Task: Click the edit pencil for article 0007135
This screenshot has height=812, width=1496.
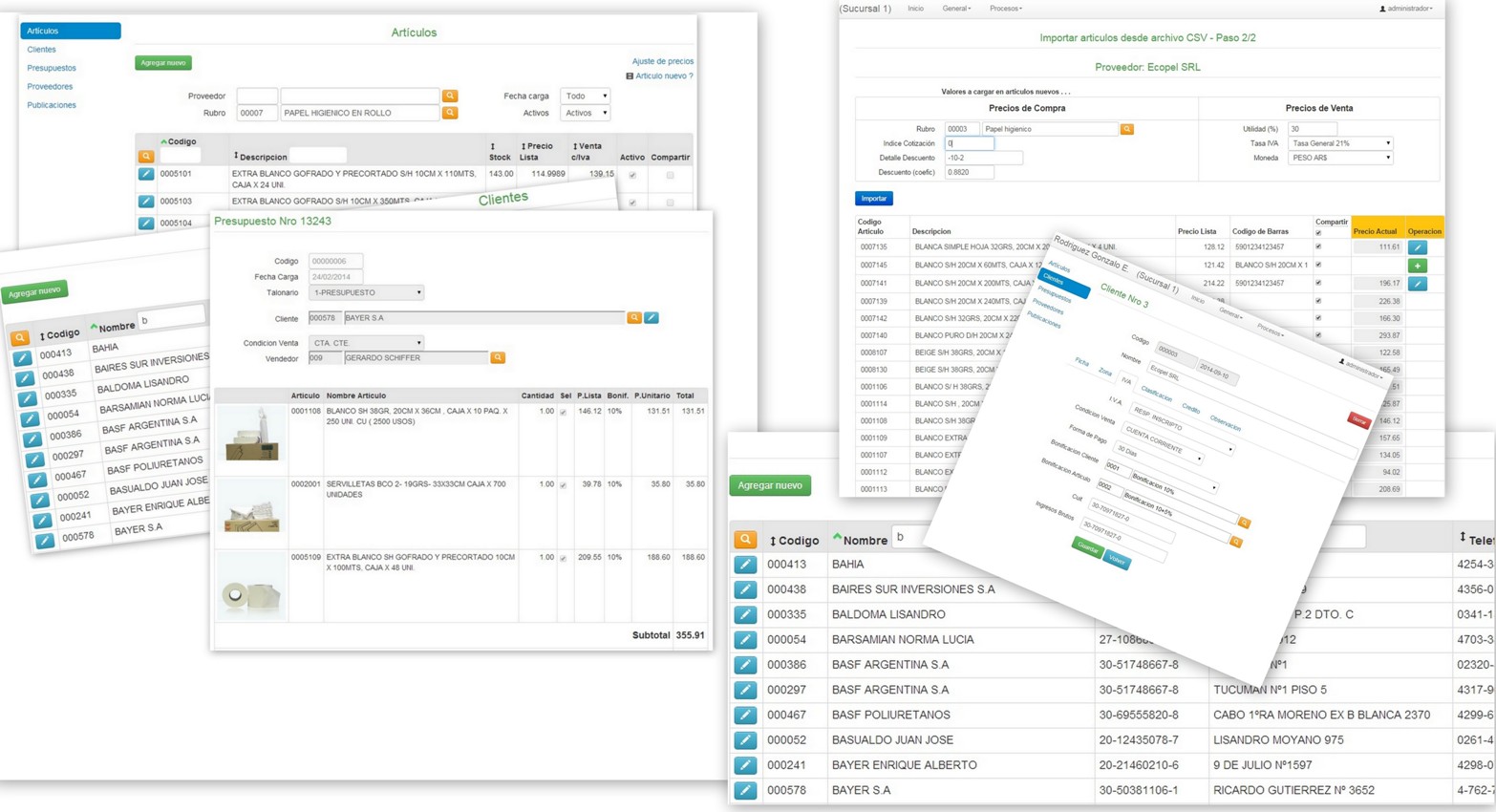Action: coord(1418,247)
